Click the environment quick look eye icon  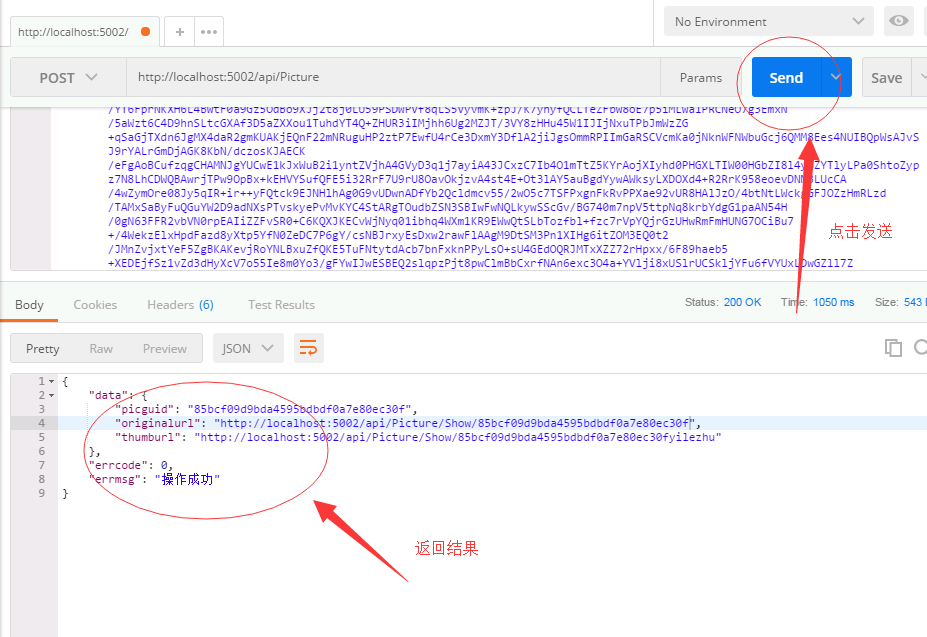pos(899,21)
